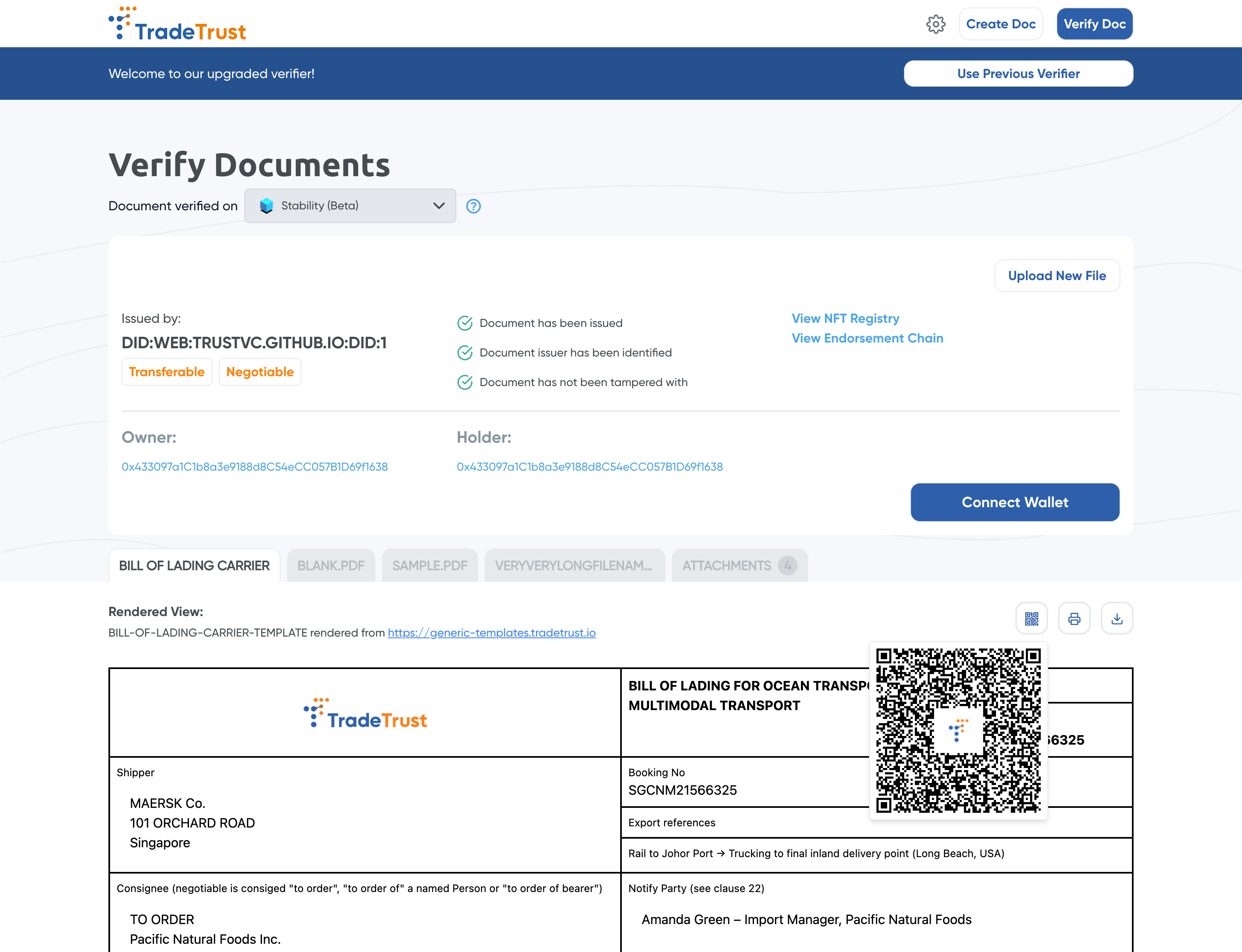Click the download document icon
The image size is (1242, 952).
[1116, 618]
